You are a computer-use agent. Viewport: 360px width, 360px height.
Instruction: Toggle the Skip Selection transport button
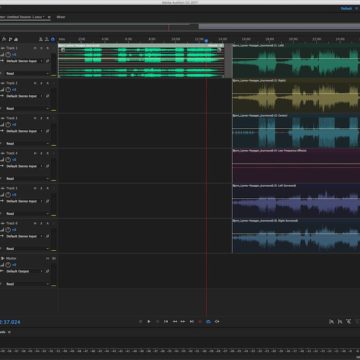(x=217, y=322)
